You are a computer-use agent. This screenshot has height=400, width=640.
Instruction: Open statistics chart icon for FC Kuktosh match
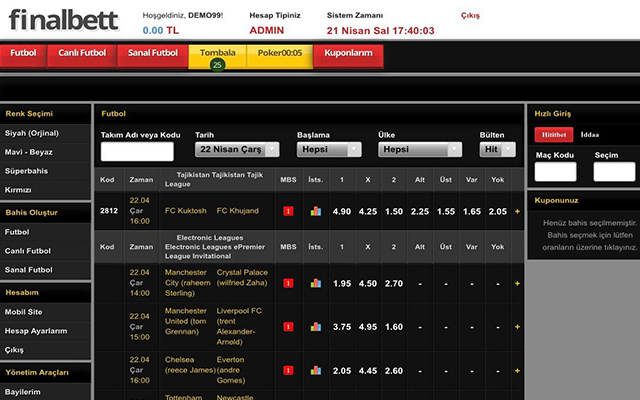tap(316, 211)
